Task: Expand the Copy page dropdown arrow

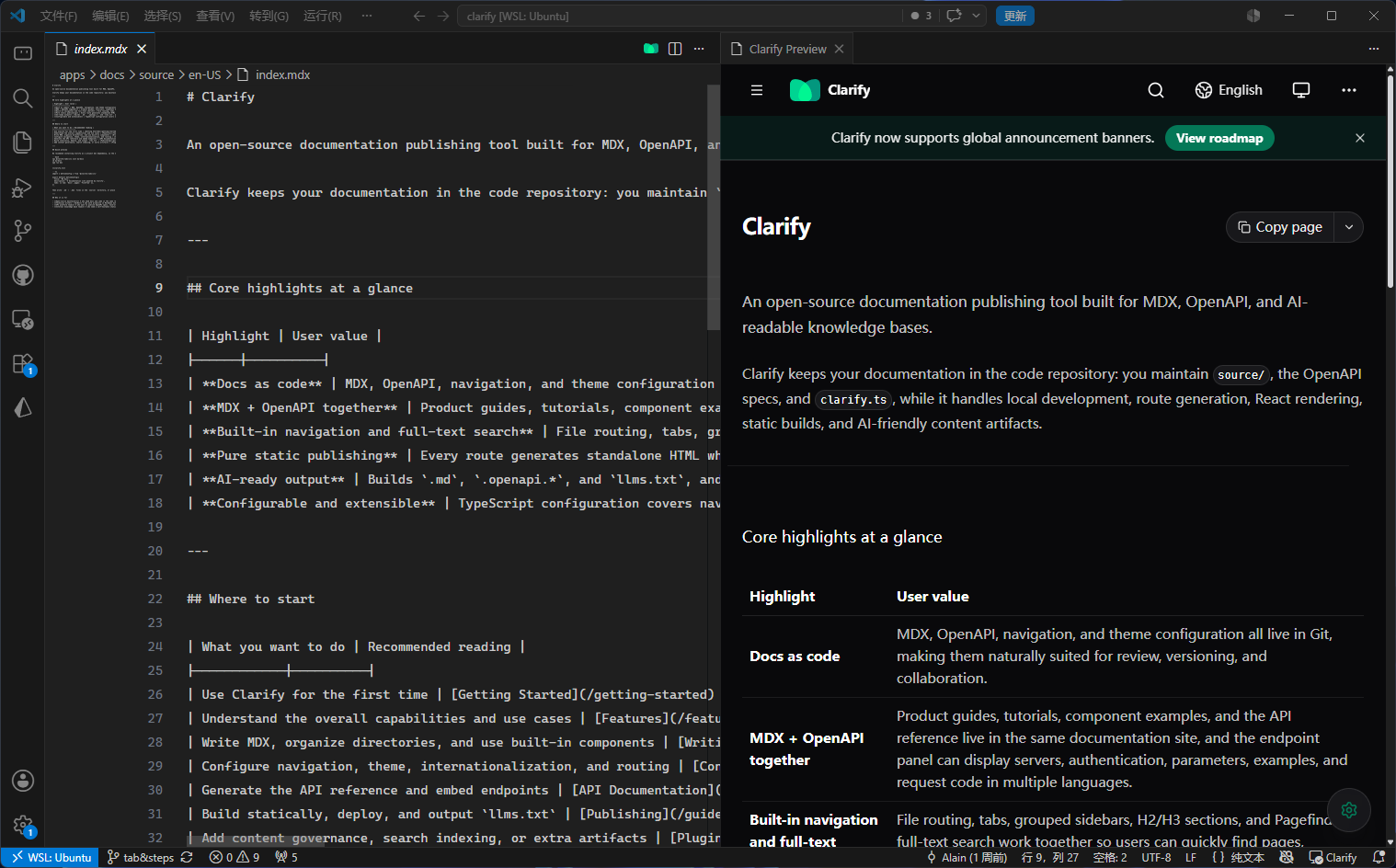Action: point(1349,227)
